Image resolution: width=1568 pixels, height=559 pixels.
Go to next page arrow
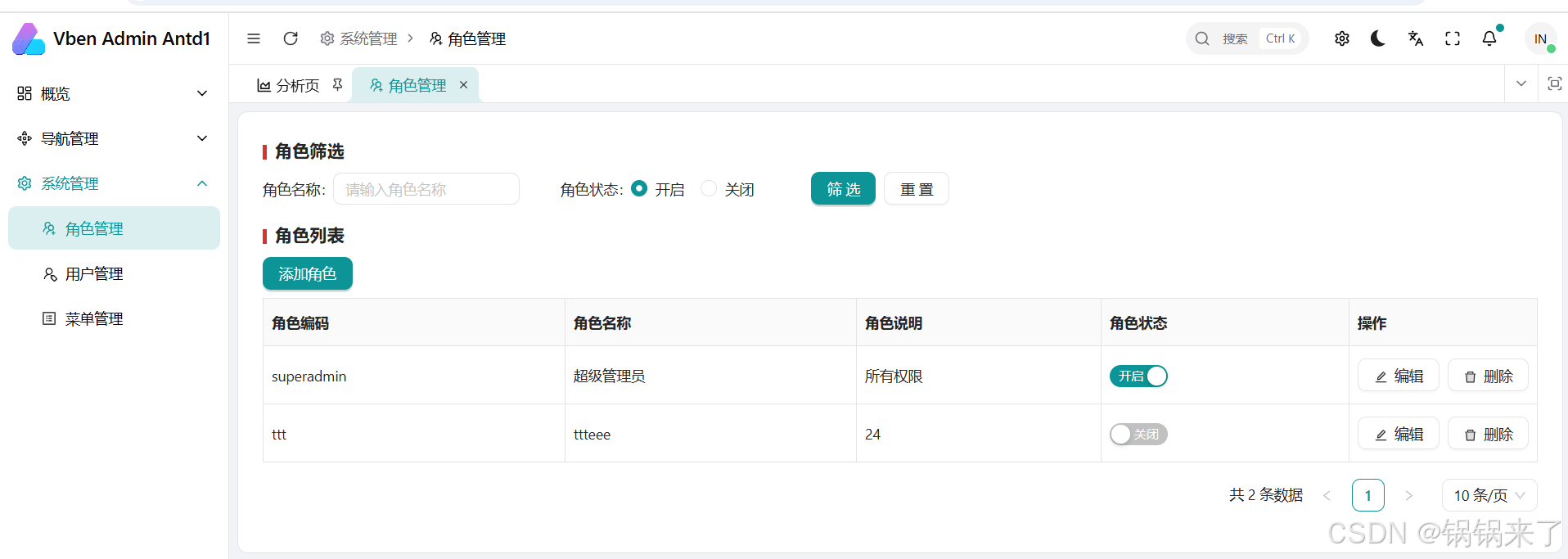[x=1409, y=495]
